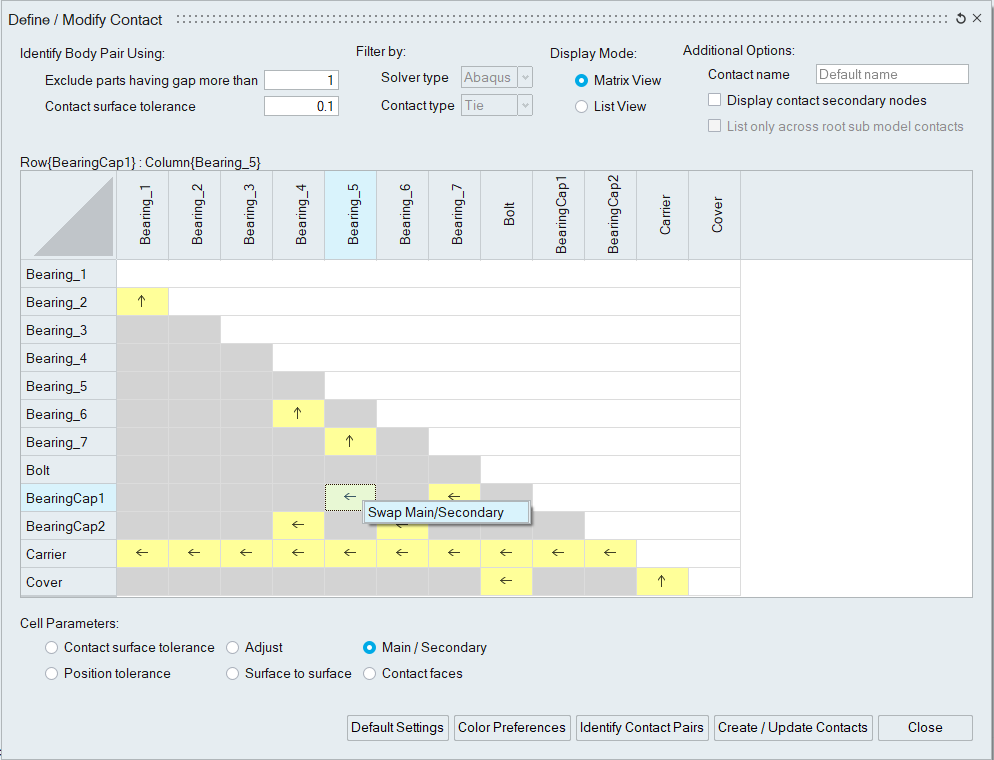Screen dimensions: 994x760
Task: Click the up arrow at Cover row, Carrier column
Action: 662,582
